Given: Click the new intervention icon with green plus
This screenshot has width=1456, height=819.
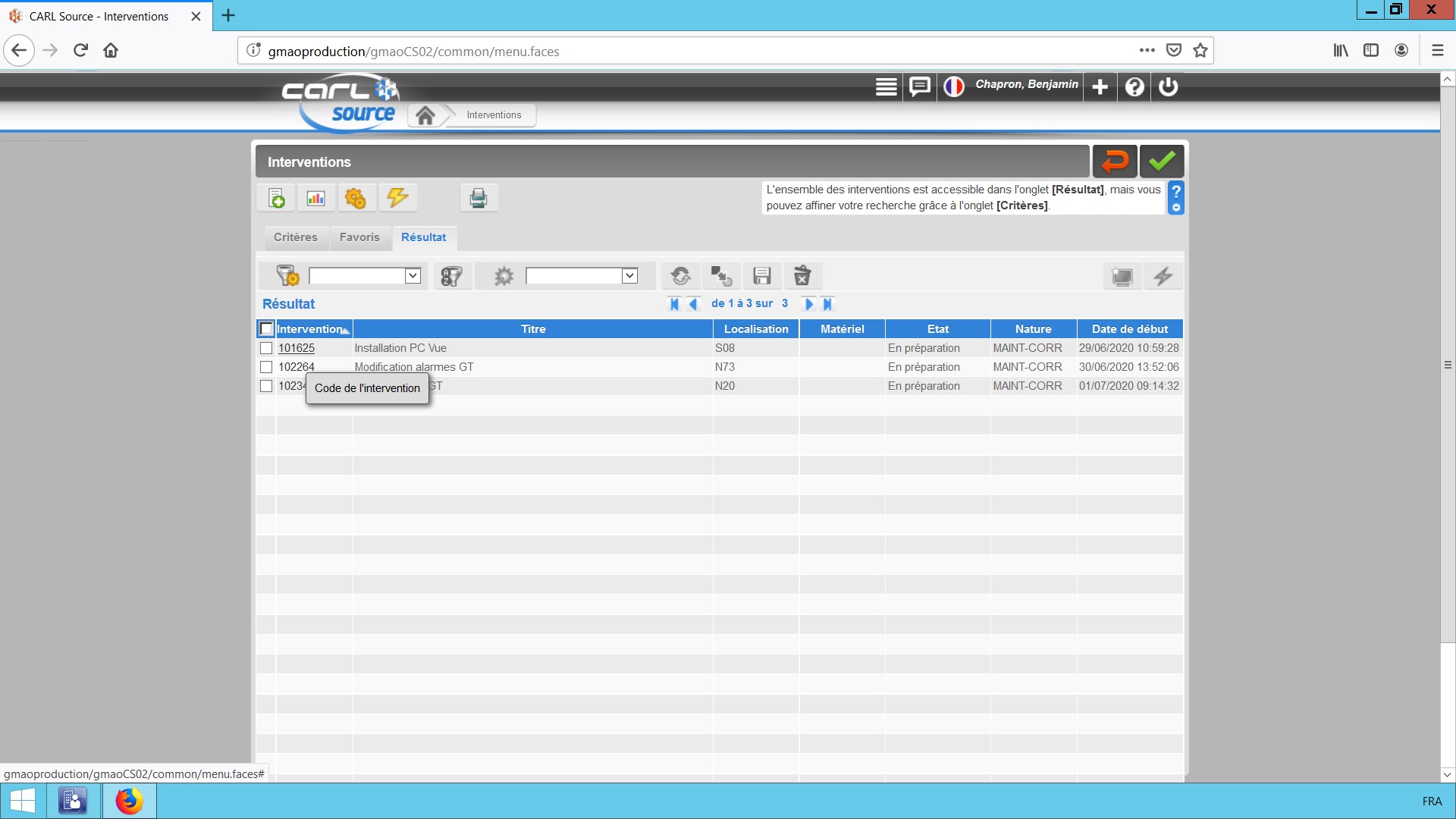Looking at the screenshot, I should (x=277, y=199).
